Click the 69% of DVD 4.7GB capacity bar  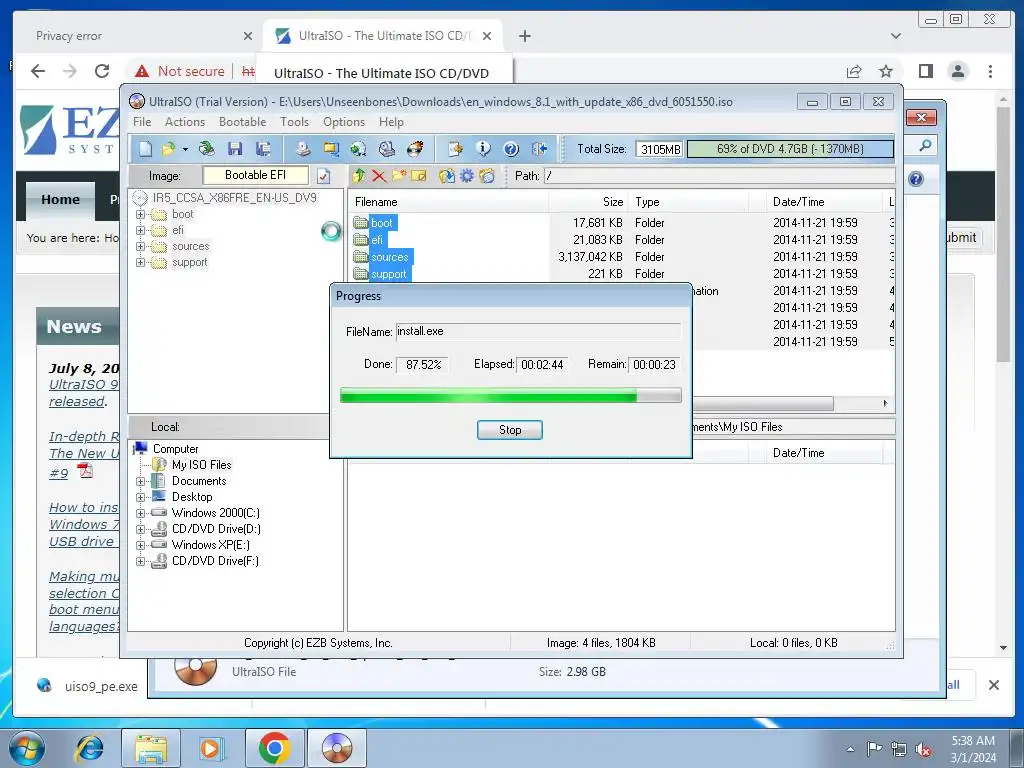(x=790, y=149)
